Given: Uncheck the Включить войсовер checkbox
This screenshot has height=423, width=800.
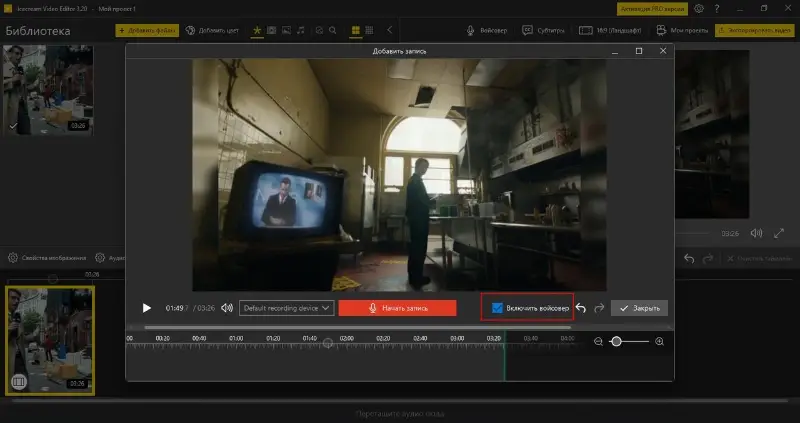Looking at the screenshot, I should pos(497,308).
